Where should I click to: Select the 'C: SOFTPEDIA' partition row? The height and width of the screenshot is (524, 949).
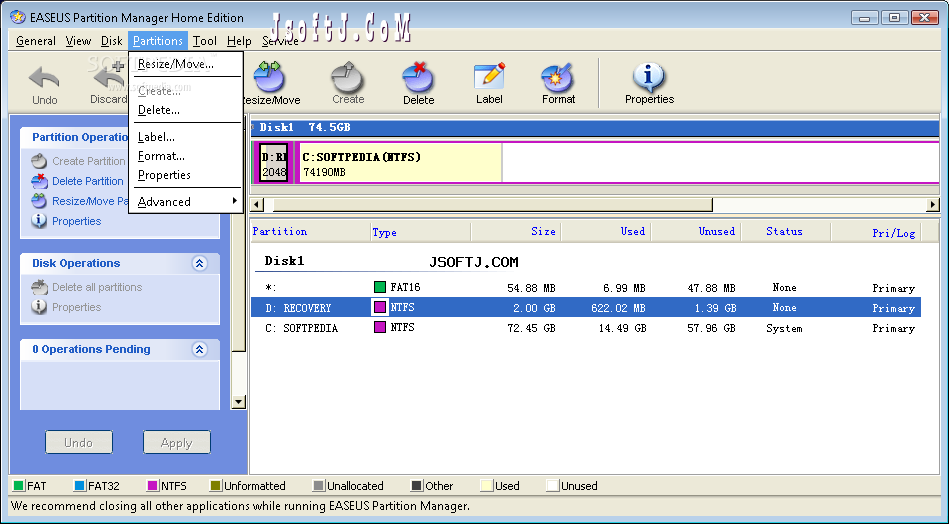pyautogui.click(x=586, y=328)
